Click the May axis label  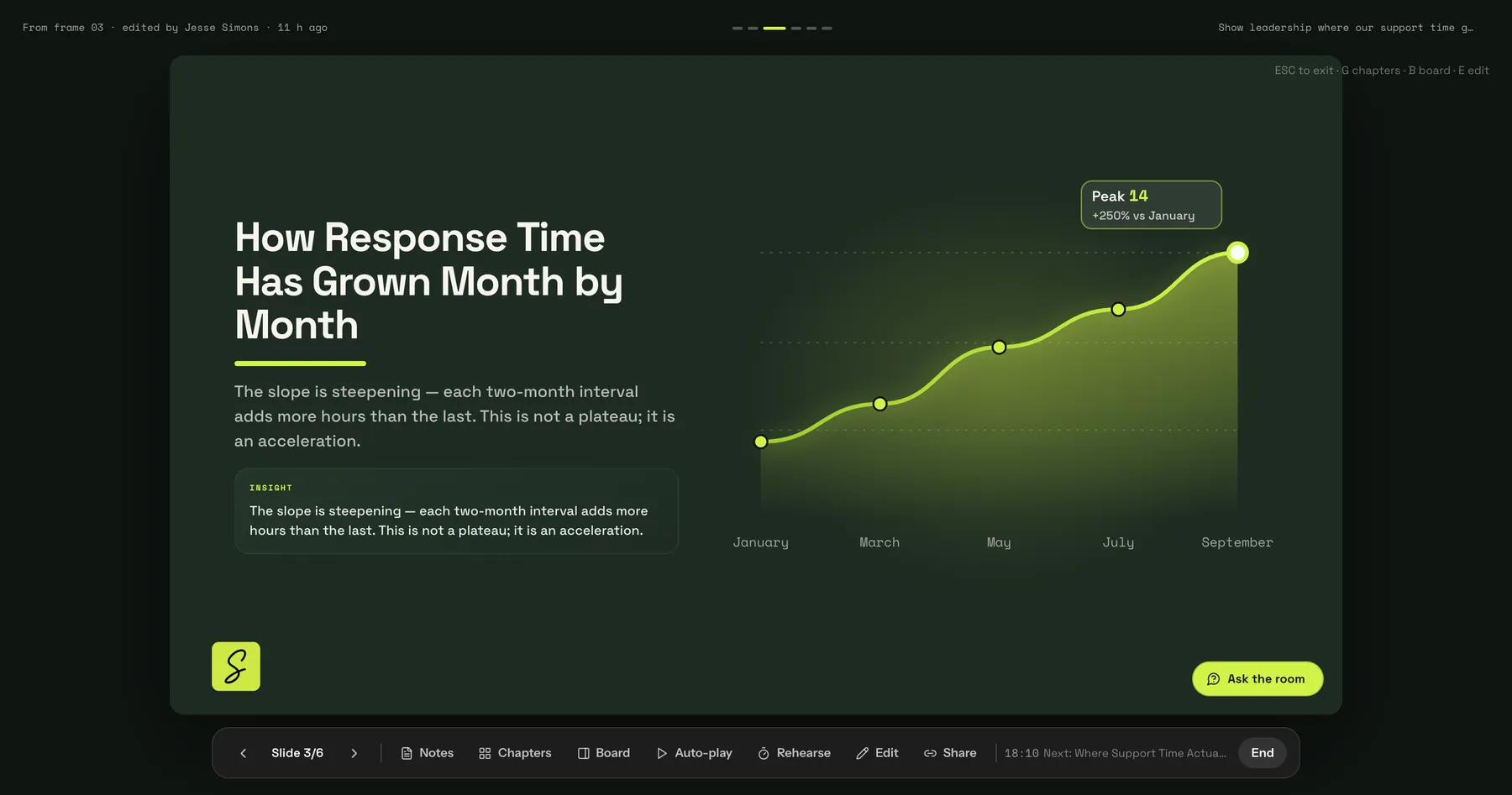pos(999,542)
